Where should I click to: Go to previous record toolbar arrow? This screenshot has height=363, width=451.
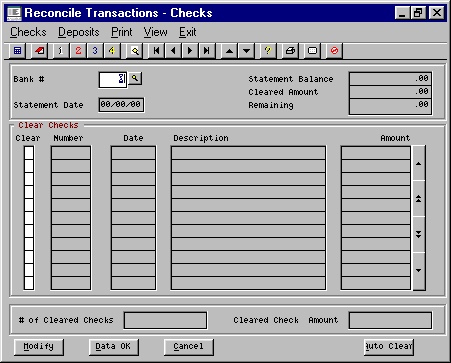173,51
